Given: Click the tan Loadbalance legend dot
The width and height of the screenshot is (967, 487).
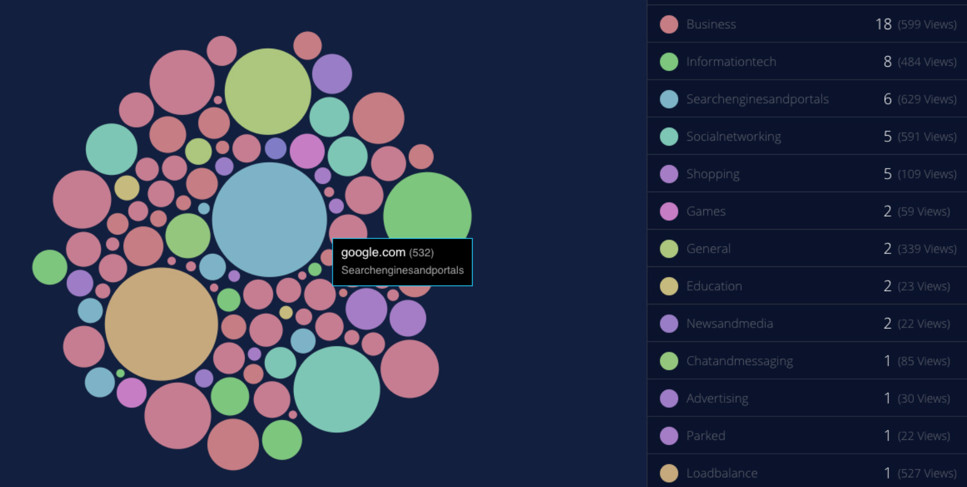Looking at the screenshot, I should (669, 473).
